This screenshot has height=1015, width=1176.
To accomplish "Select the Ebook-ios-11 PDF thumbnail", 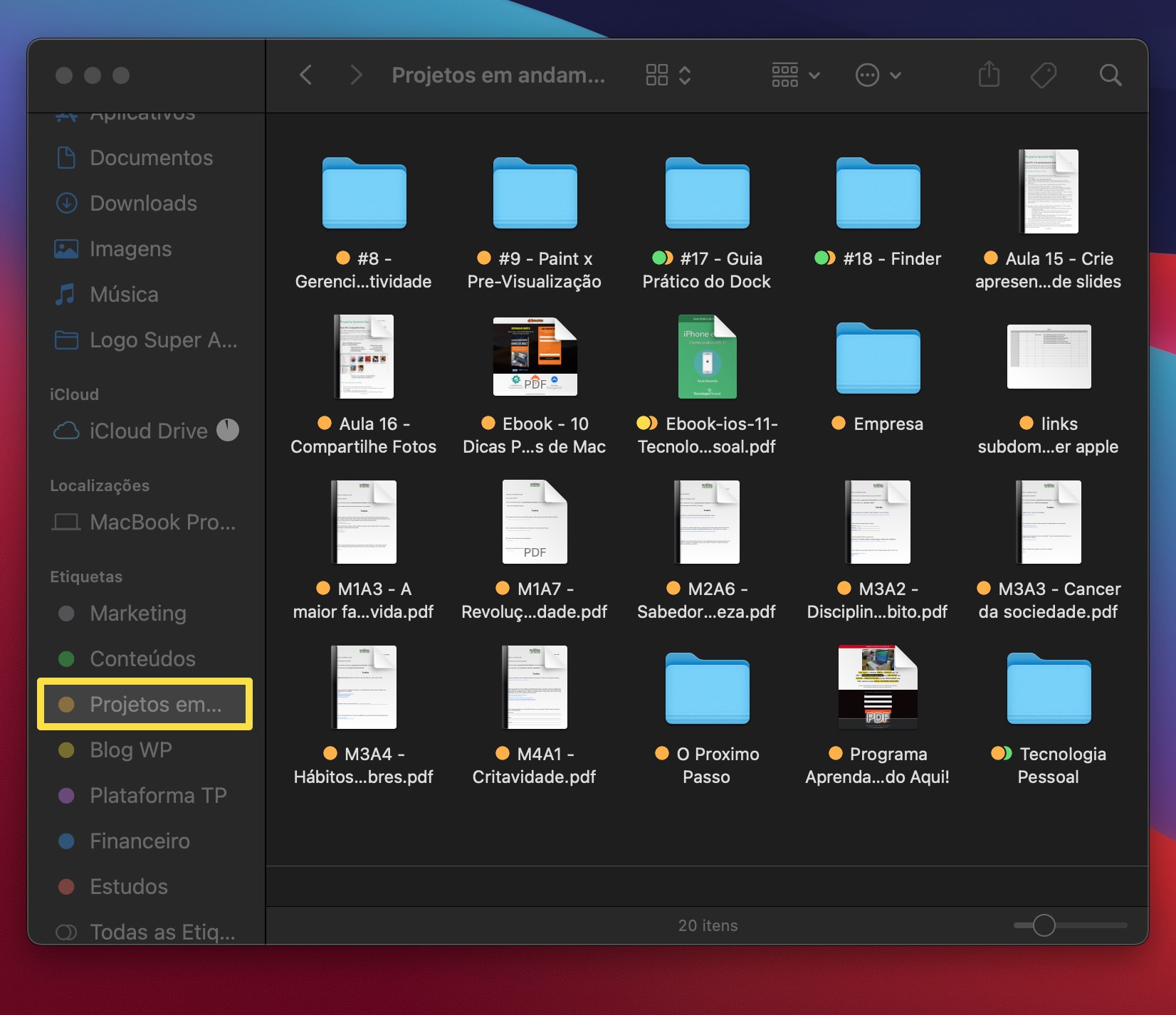I will tap(707, 357).
